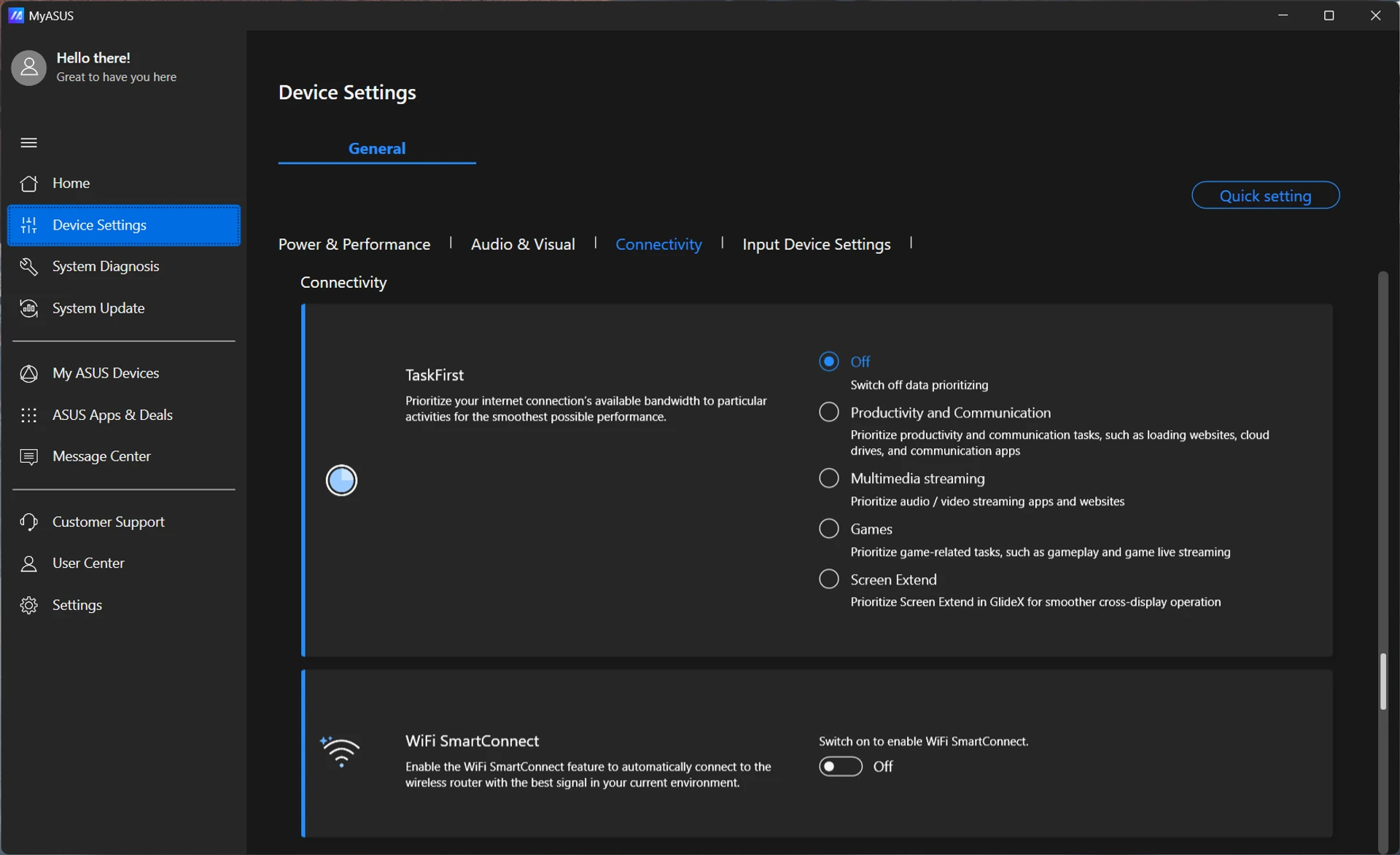This screenshot has width=1400, height=855.
Task: Click the User Center person icon
Action: pos(28,563)
